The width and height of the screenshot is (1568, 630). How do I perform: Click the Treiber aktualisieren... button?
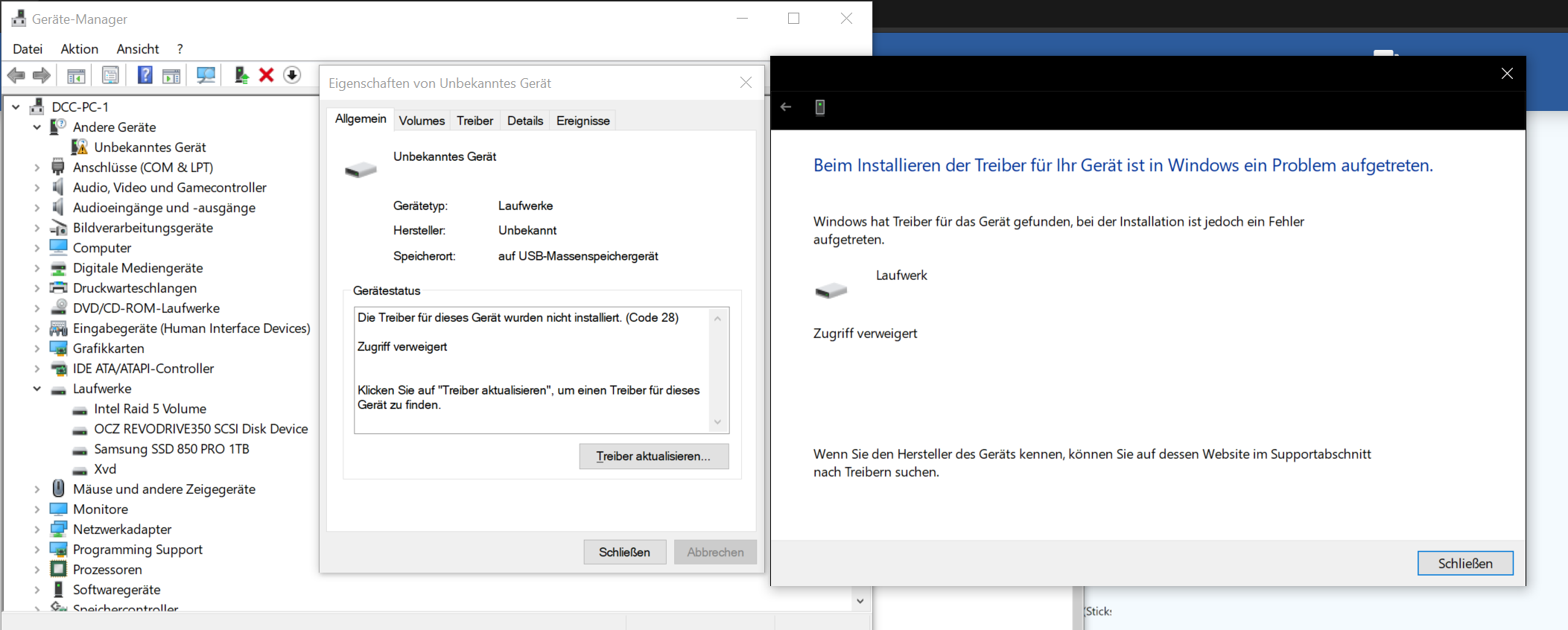tap(654, 456)
